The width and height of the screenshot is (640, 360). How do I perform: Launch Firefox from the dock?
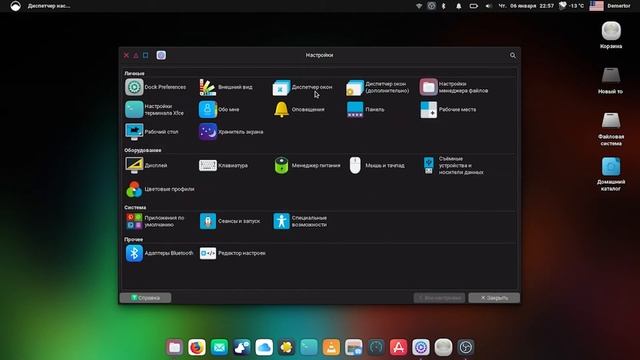197,347
